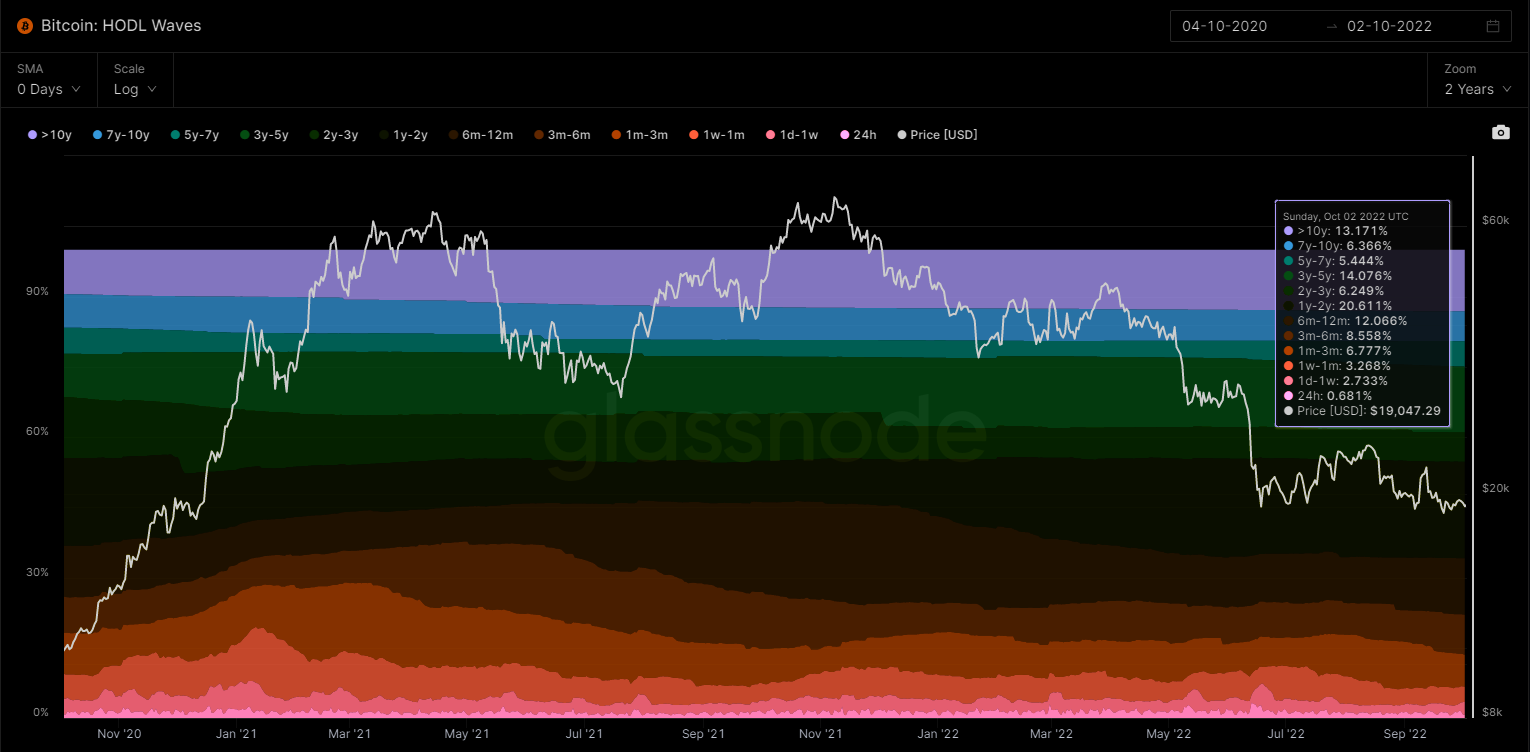Viewport: 1530px width, 752px height.
Task: Toggle the 1w-1m legend series
Action: coord(716,134)
